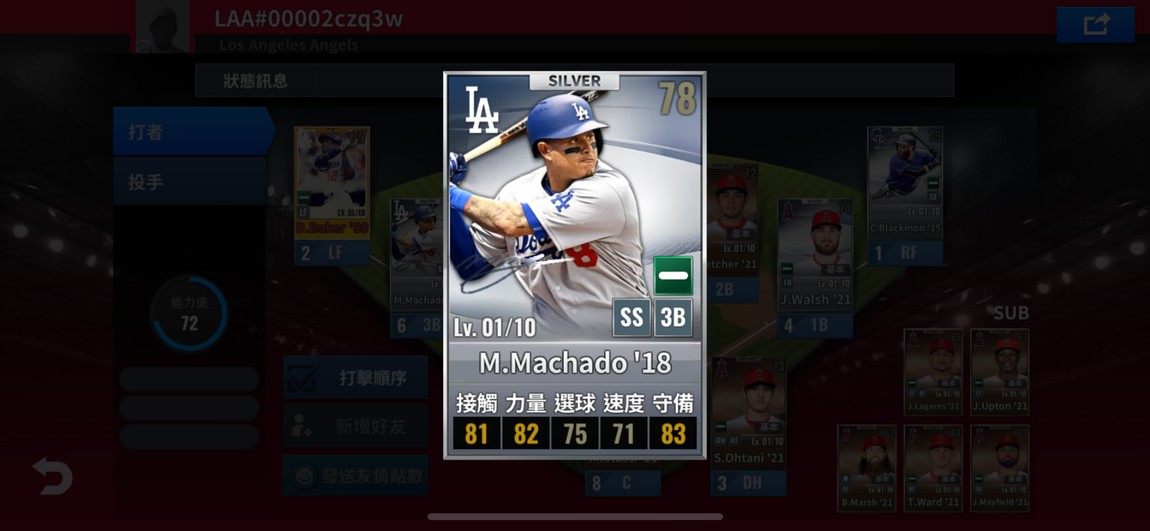Switch to the 投手 pitchers tab
The width and height of the screenshot is (1150, 531).
click(189, 181)
